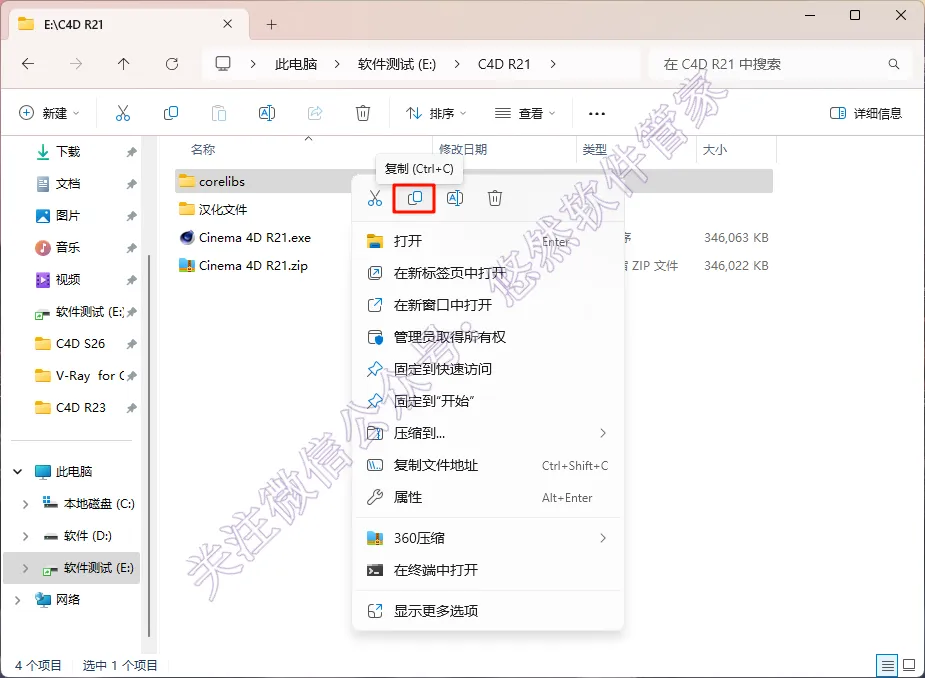Click the computer icon in the address bar

223,64
